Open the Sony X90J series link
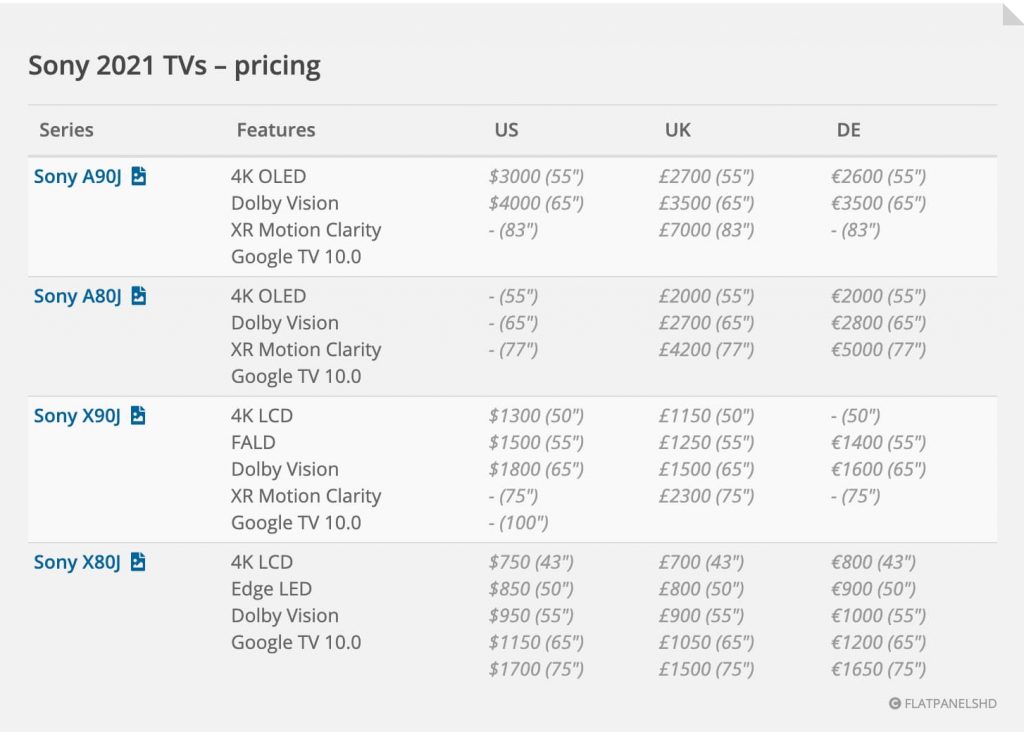 click(76, 415)
